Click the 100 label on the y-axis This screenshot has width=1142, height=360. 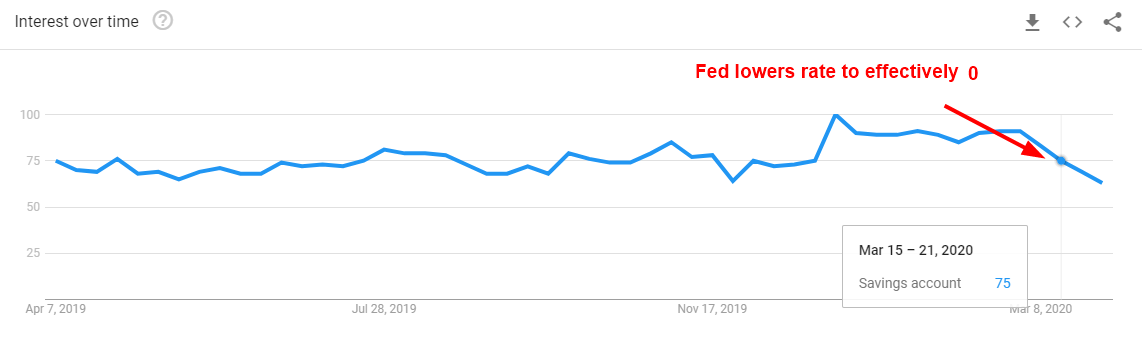32,114
